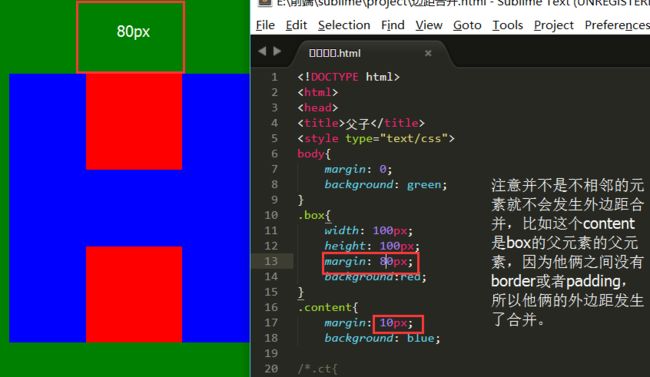Image resolution: width=650 pixels, height=377 pixels.
Task: Click line number 17 in the gutter
Action: (271, 323)
